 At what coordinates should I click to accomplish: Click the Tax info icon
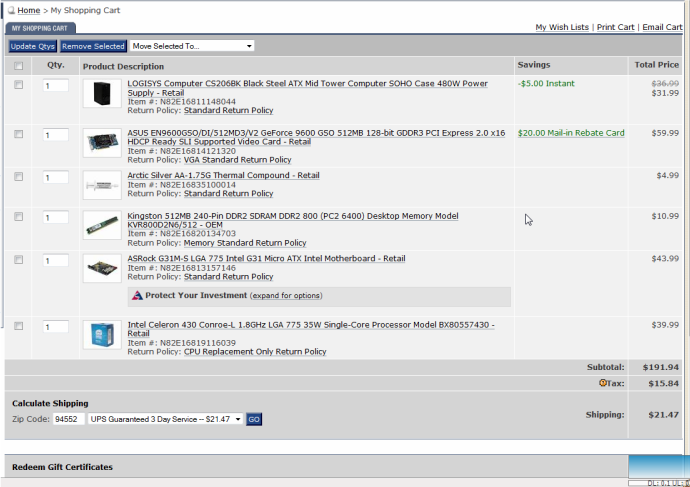pyautogui.click(x=602, y=383)
